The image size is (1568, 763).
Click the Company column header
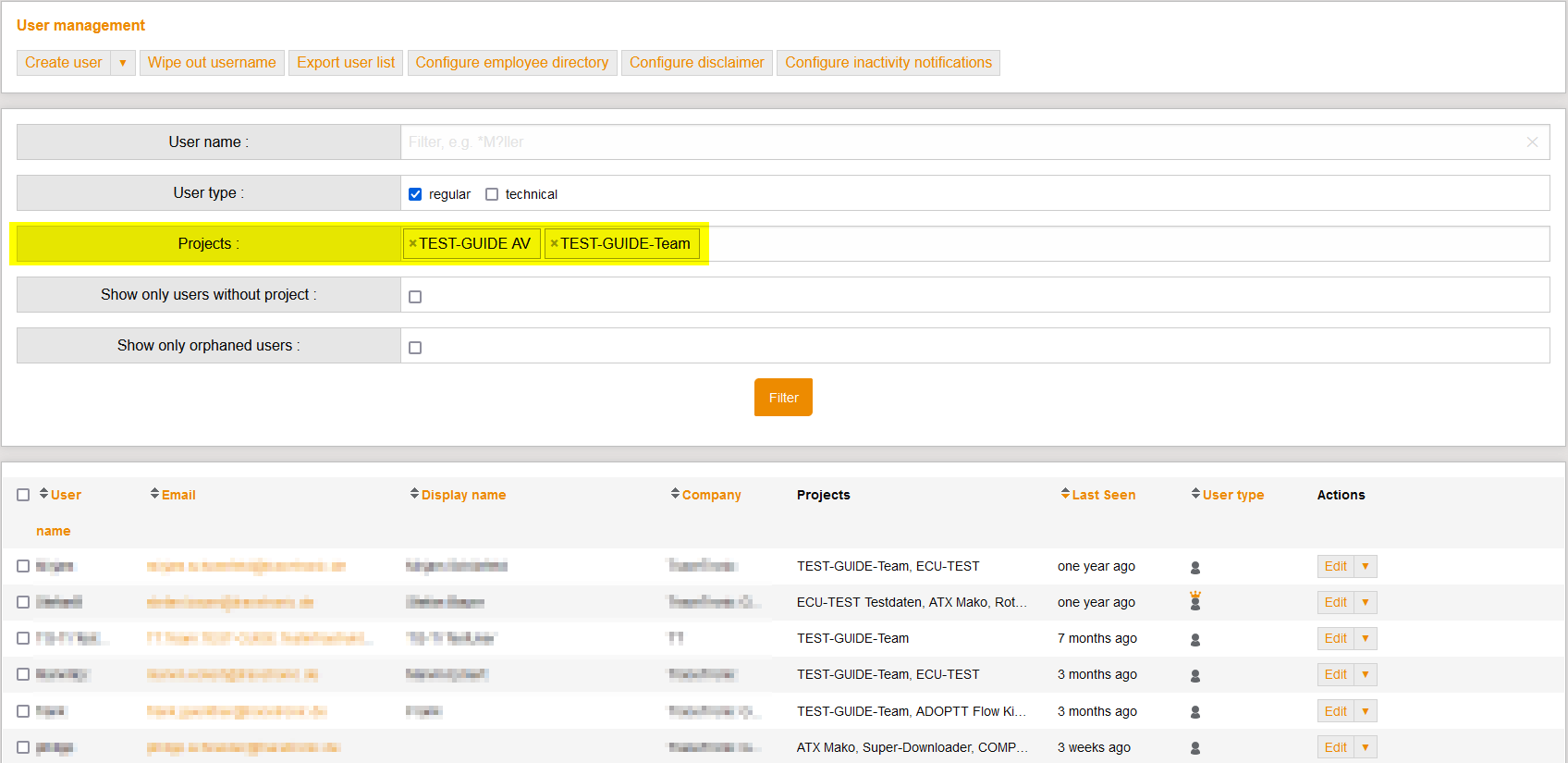point(712,495)
